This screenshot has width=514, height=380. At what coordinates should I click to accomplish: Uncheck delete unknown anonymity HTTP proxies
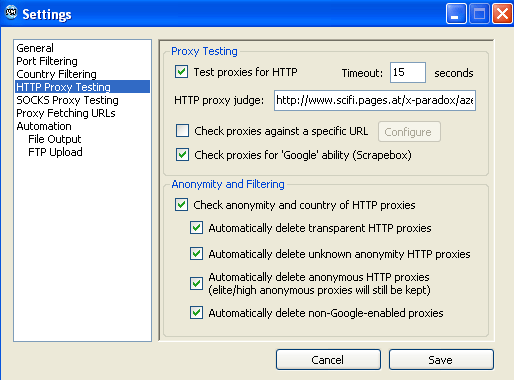pyautogui.click(x=196, y=254)
